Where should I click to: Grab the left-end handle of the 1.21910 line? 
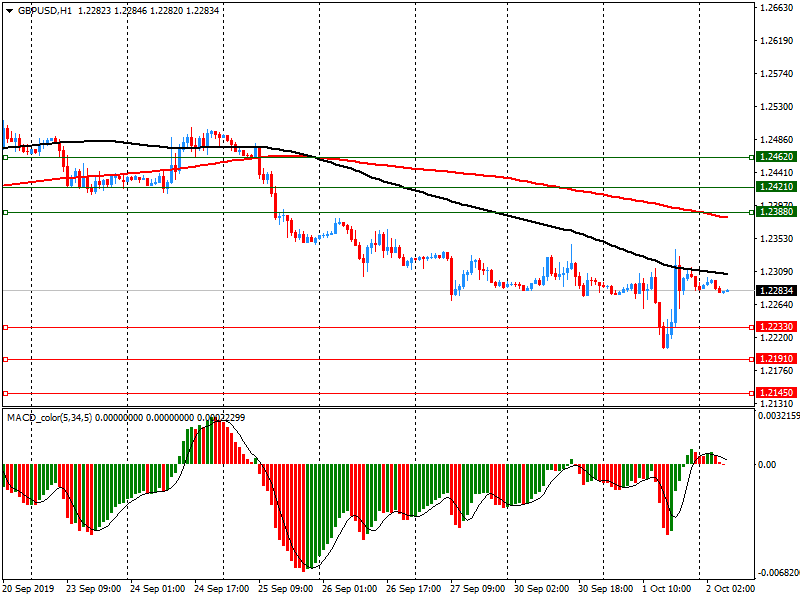[6, 360]
